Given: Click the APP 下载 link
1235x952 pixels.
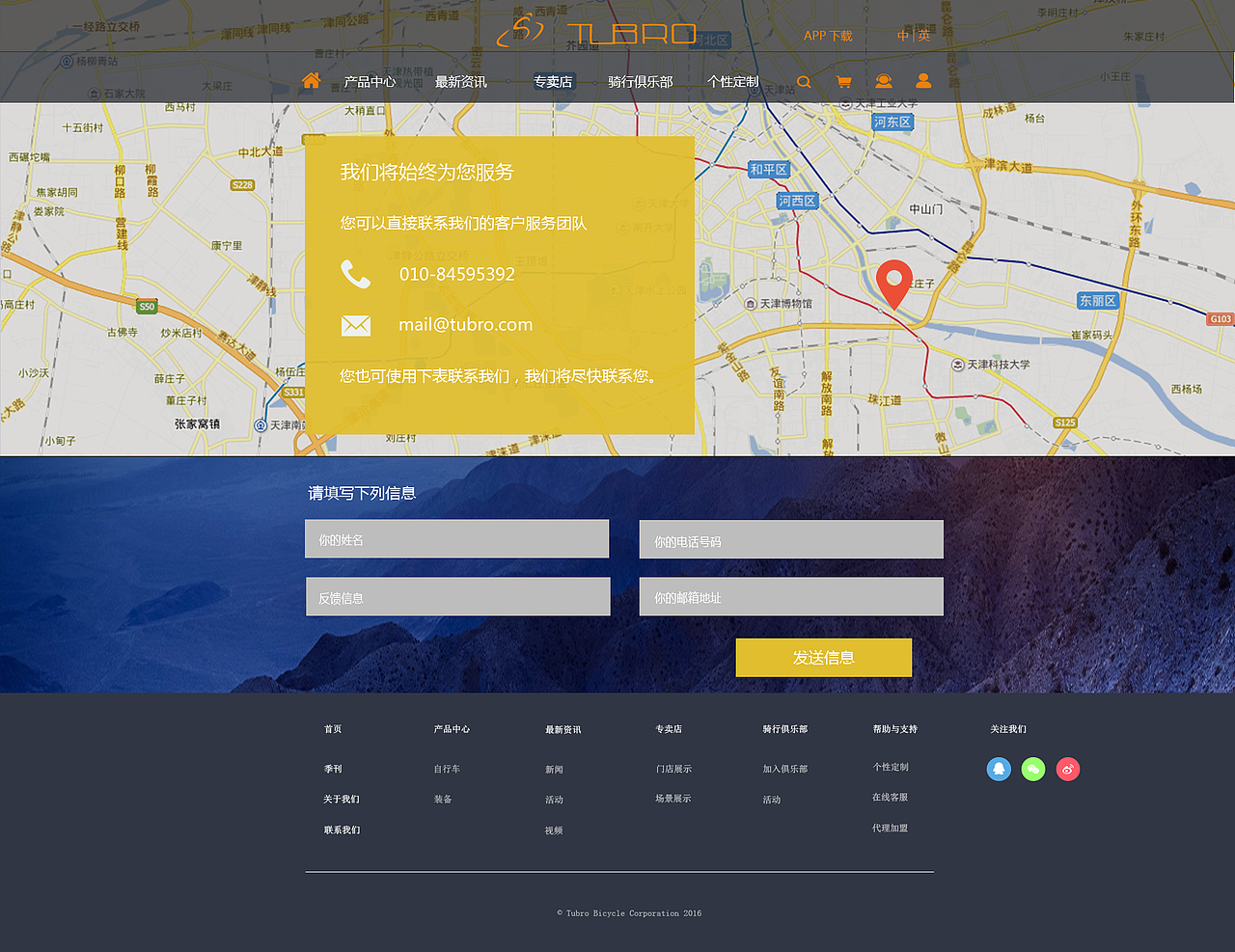Looking at the screenshot, I should pyautogui.click(x=828, y=36).
